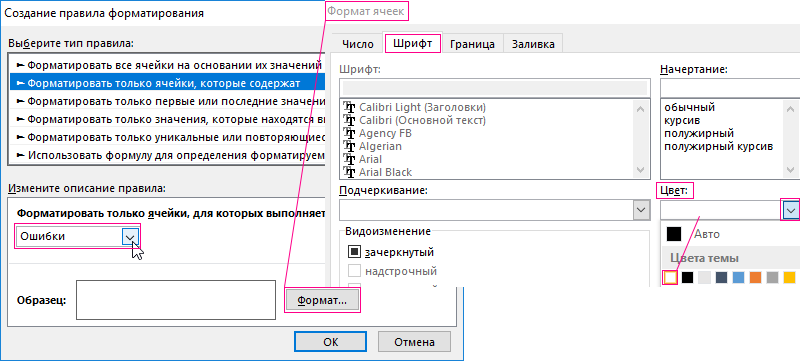Select Форматировать только первые или последние значения
Viewport: 800px width, 361px height.
coord(167,100)
